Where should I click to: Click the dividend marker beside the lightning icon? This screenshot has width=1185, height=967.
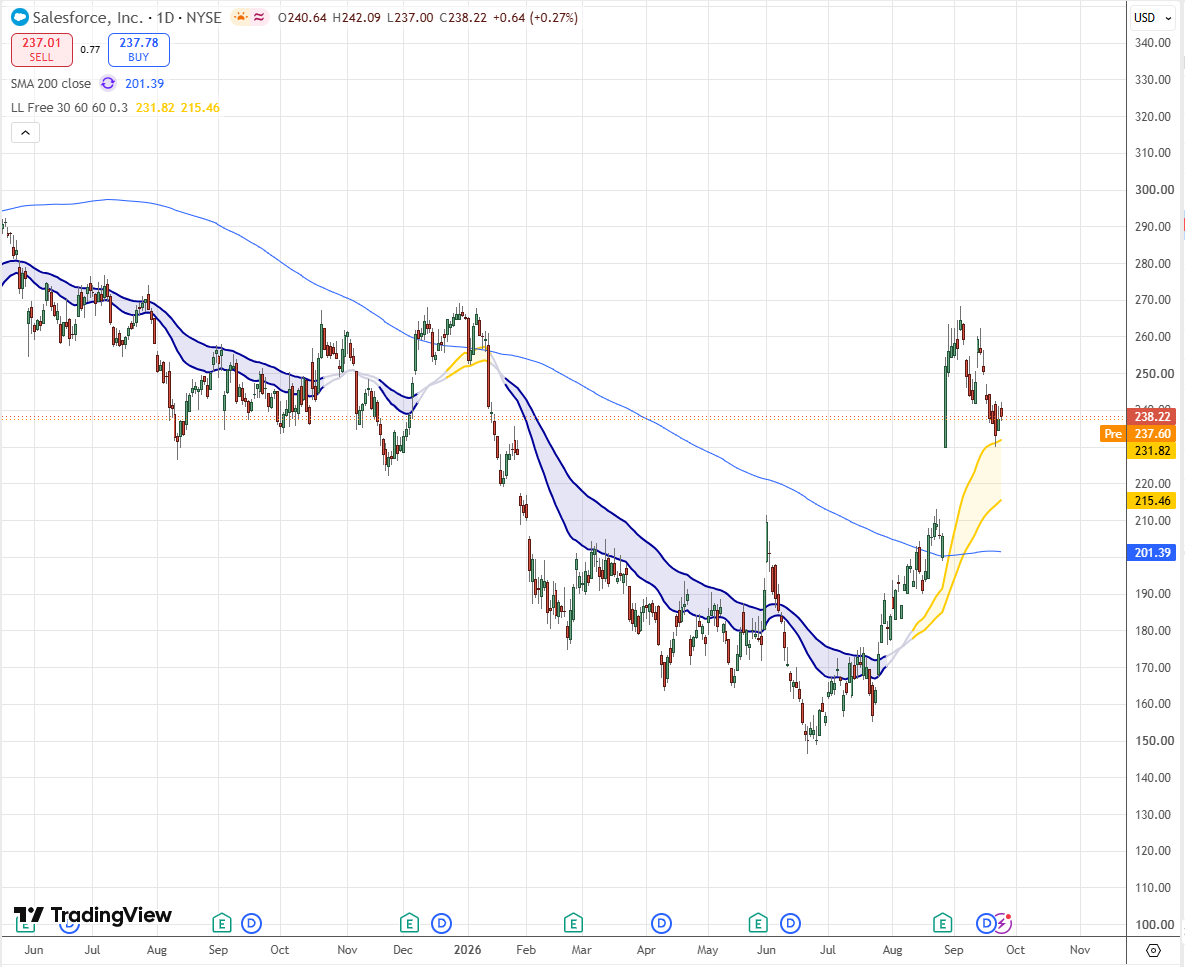tap(985, 922)
